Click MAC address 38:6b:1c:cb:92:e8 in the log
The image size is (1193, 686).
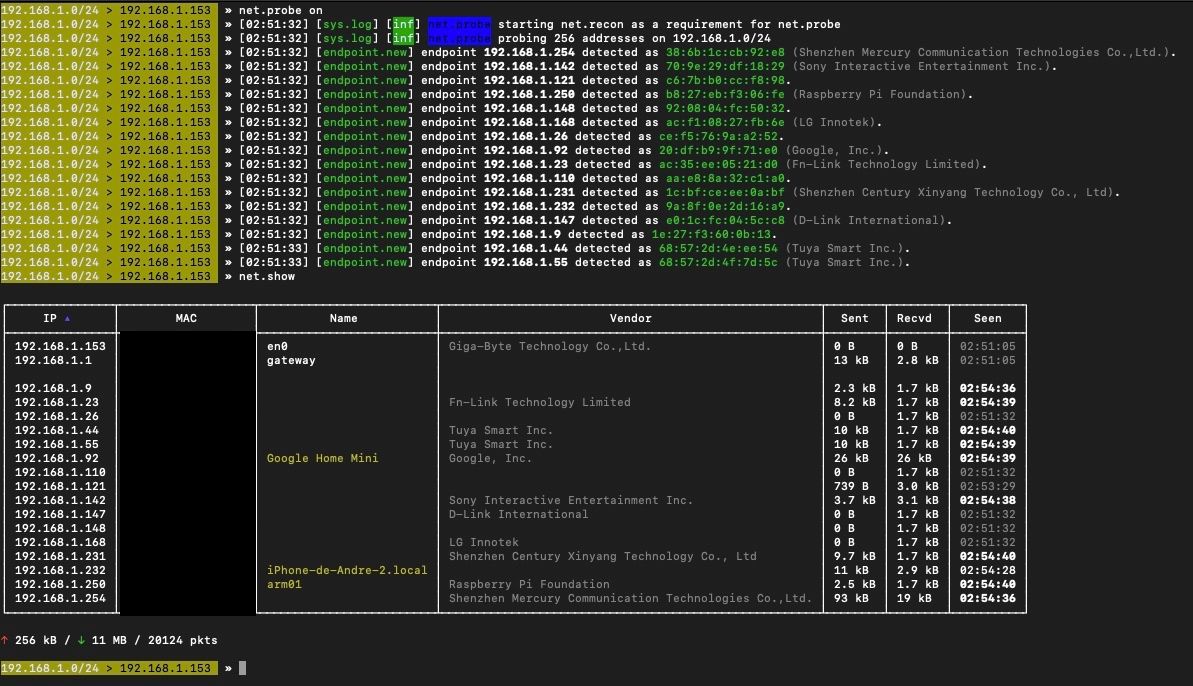pos(725,52)
